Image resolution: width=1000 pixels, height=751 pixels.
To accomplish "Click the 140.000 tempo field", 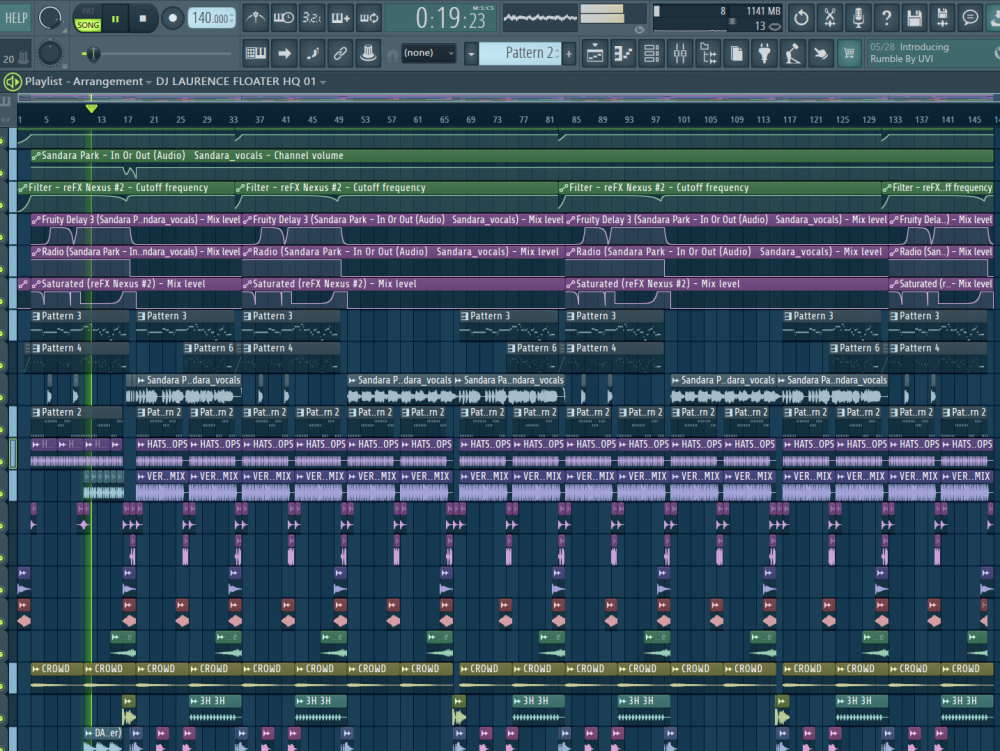I will [x=212, y=18].
